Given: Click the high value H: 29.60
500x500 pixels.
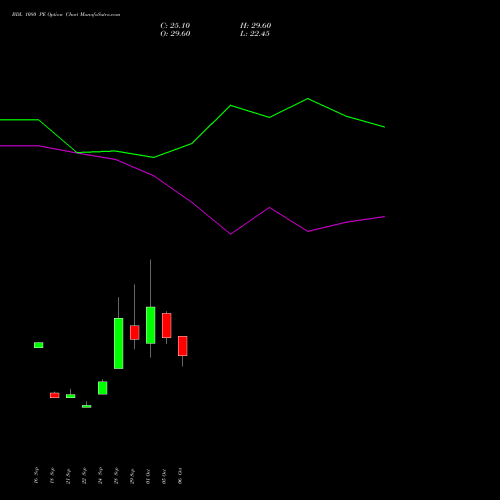Looking at the screenshot, I should pos(255,26).
